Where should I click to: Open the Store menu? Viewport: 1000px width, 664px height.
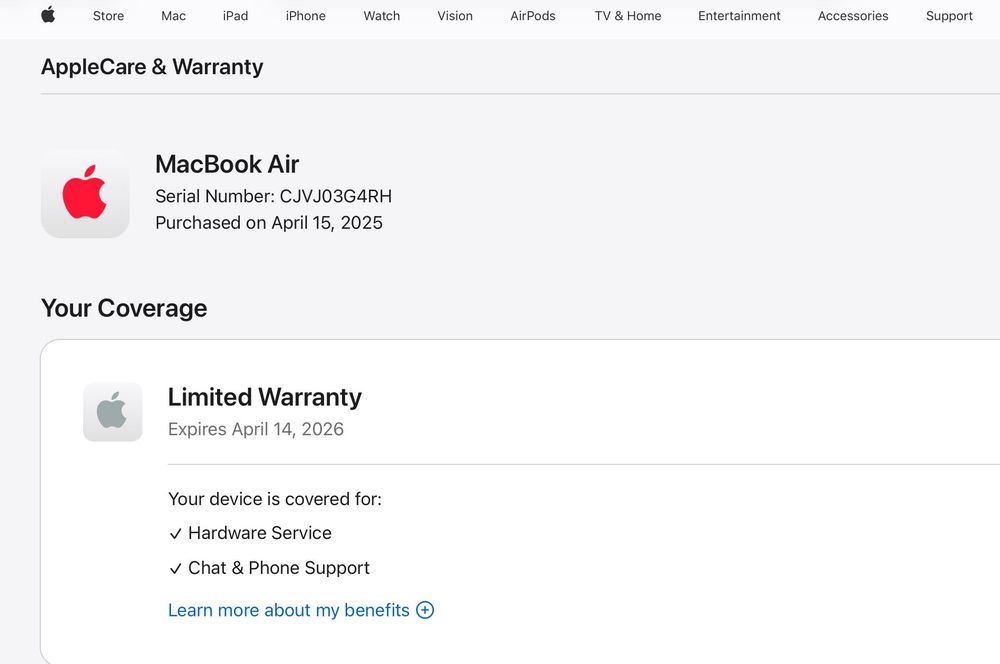click(x=108, y=16)
